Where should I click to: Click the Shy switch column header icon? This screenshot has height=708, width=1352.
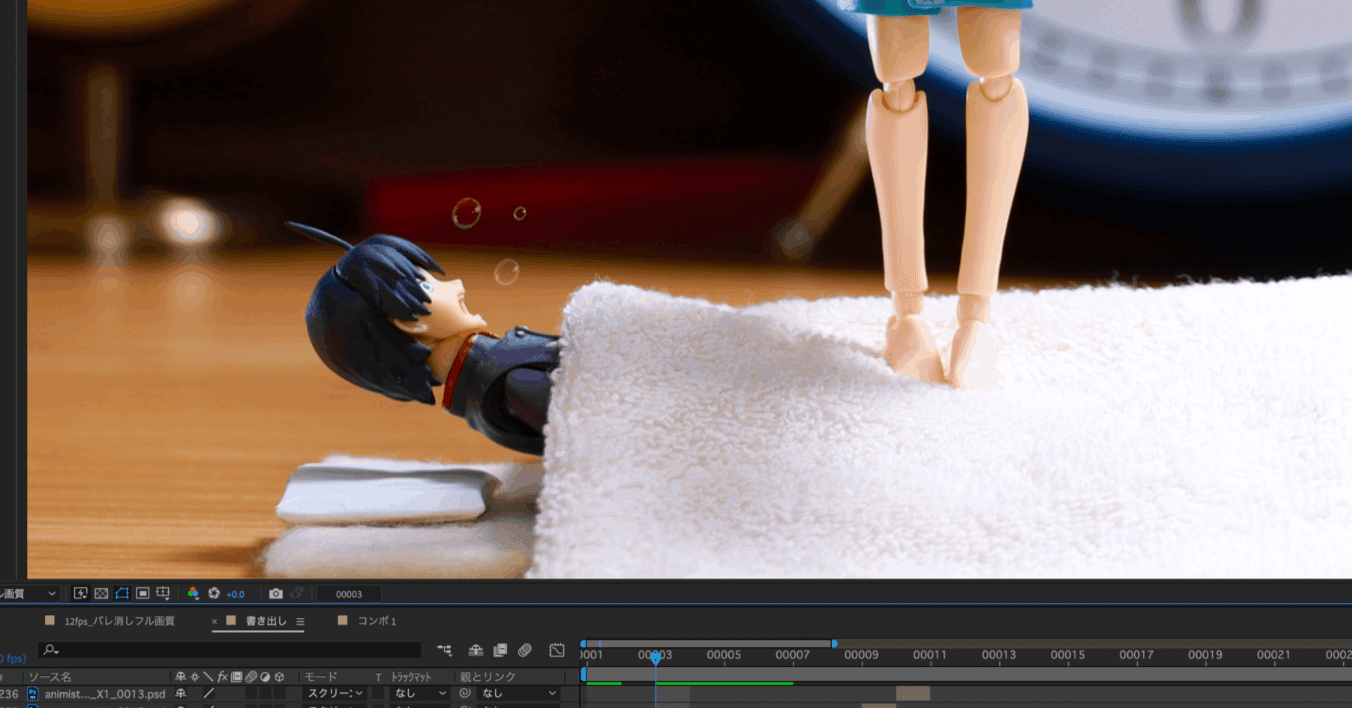click(x=180, y=677)
